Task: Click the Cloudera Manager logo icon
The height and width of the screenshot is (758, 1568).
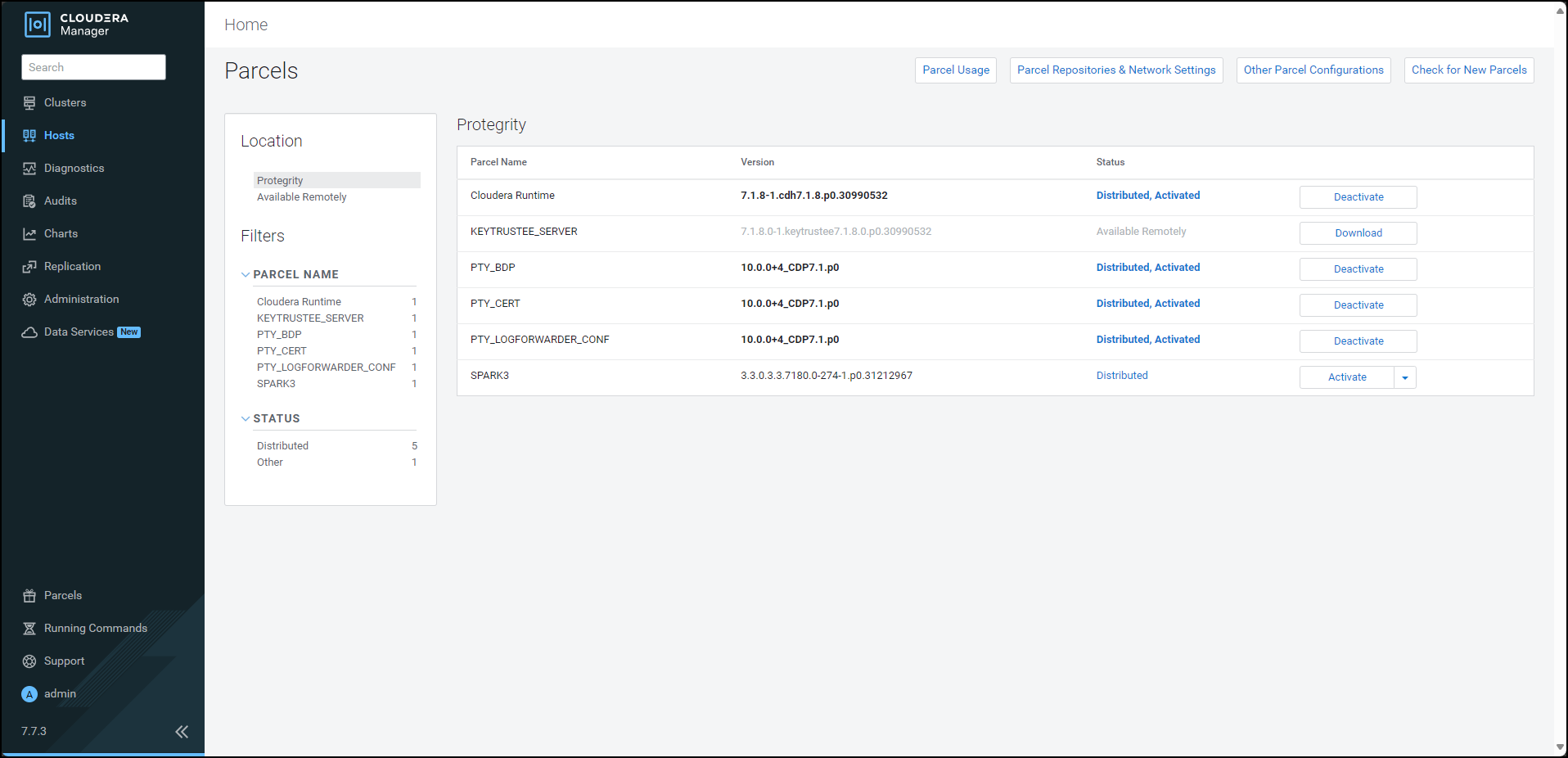Action: 38,25
